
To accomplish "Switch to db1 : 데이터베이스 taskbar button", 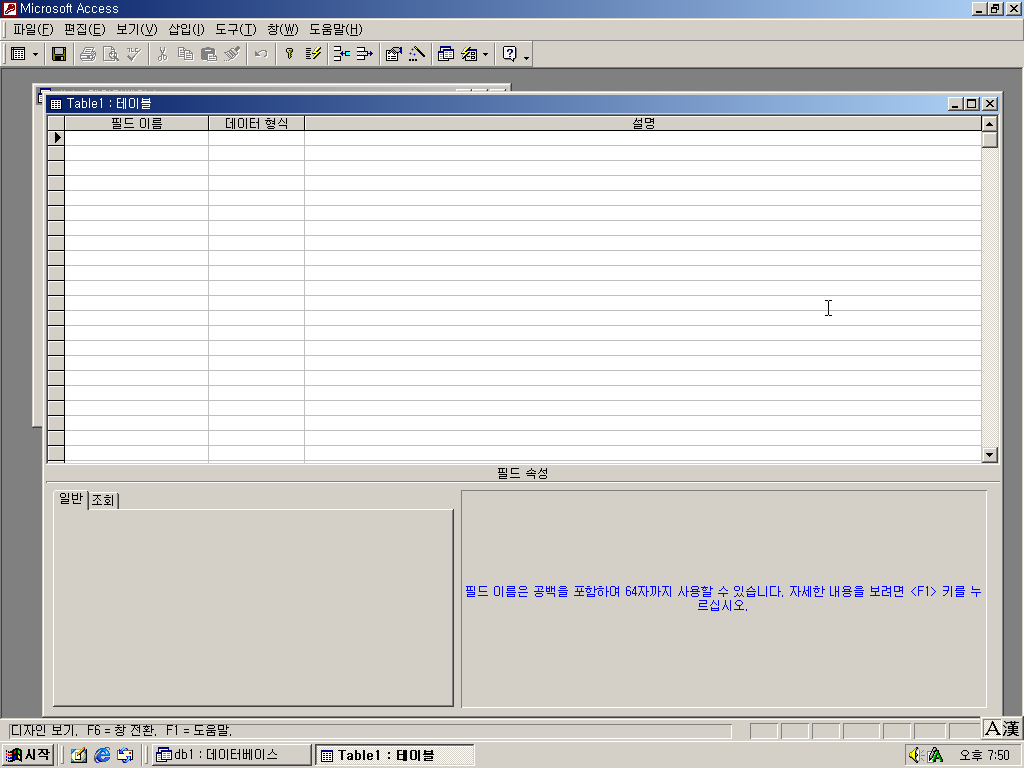I will click(232, 755).
